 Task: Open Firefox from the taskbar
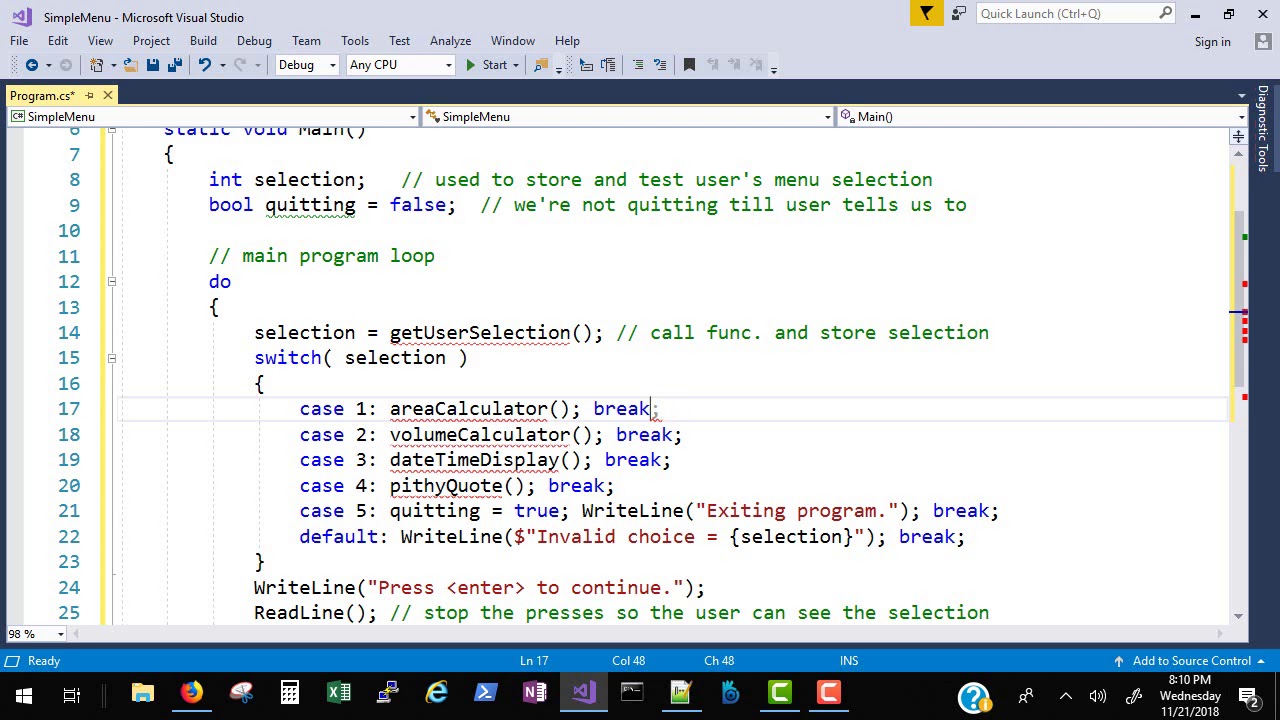point(192,694)
